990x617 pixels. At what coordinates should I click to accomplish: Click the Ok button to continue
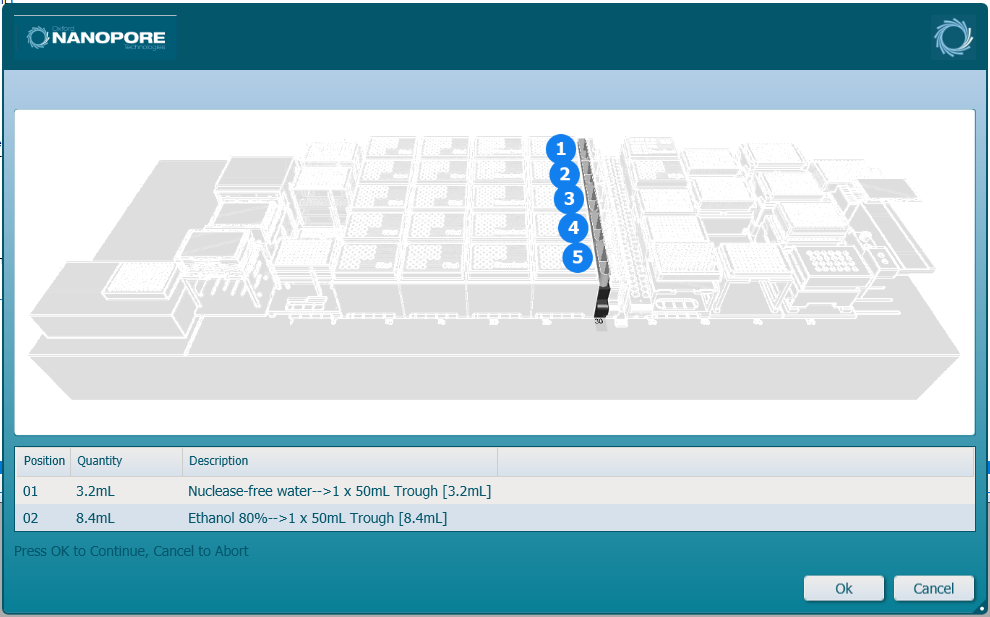pyautogui.click(x=844, y=589)
